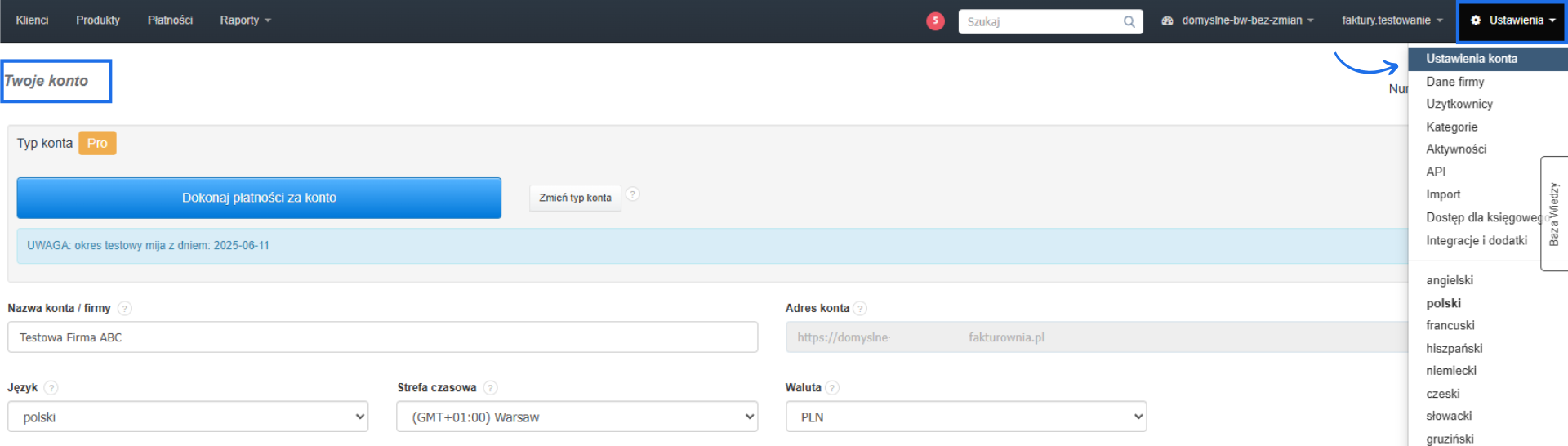Expand the Raporty menu in the navbar
The height and width of the screenshot is (446, 1568).
click(245, 20)
